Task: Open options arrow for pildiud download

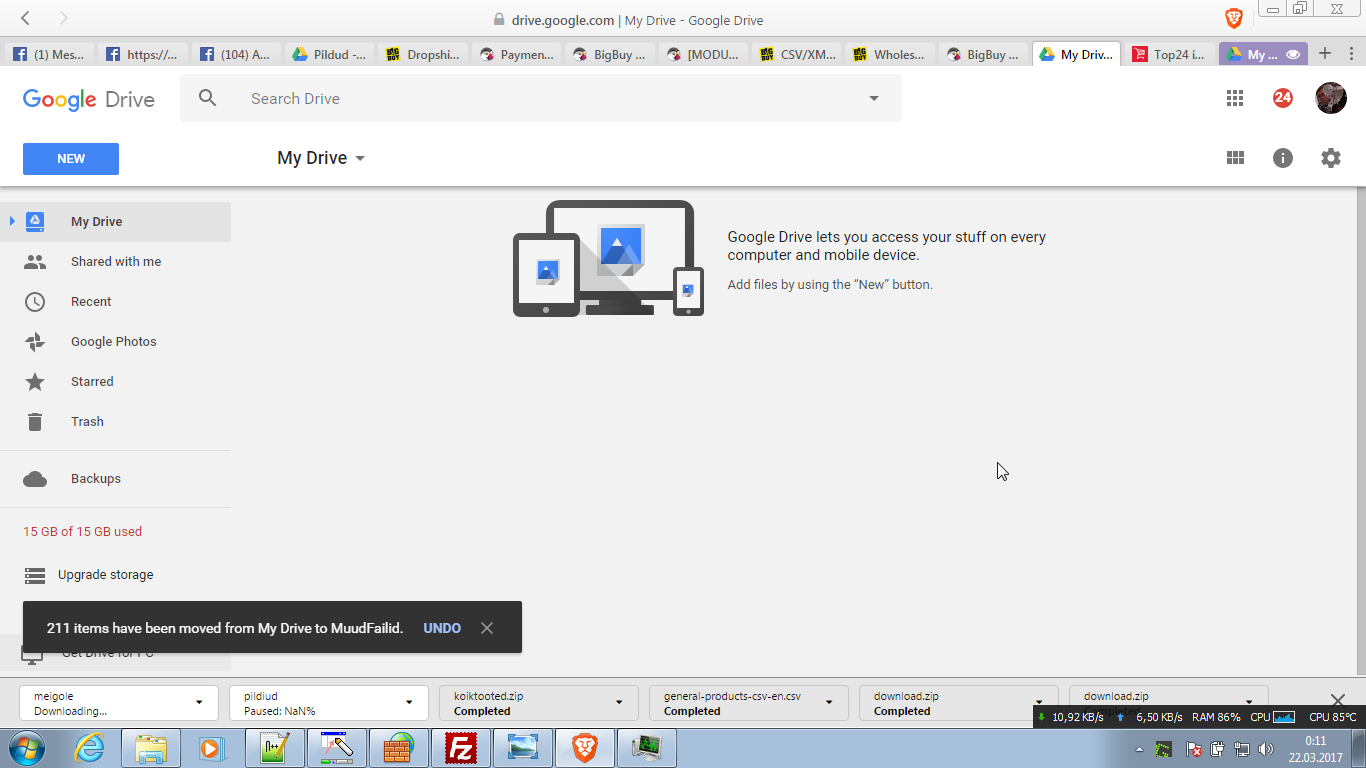Action: [409, 702]
